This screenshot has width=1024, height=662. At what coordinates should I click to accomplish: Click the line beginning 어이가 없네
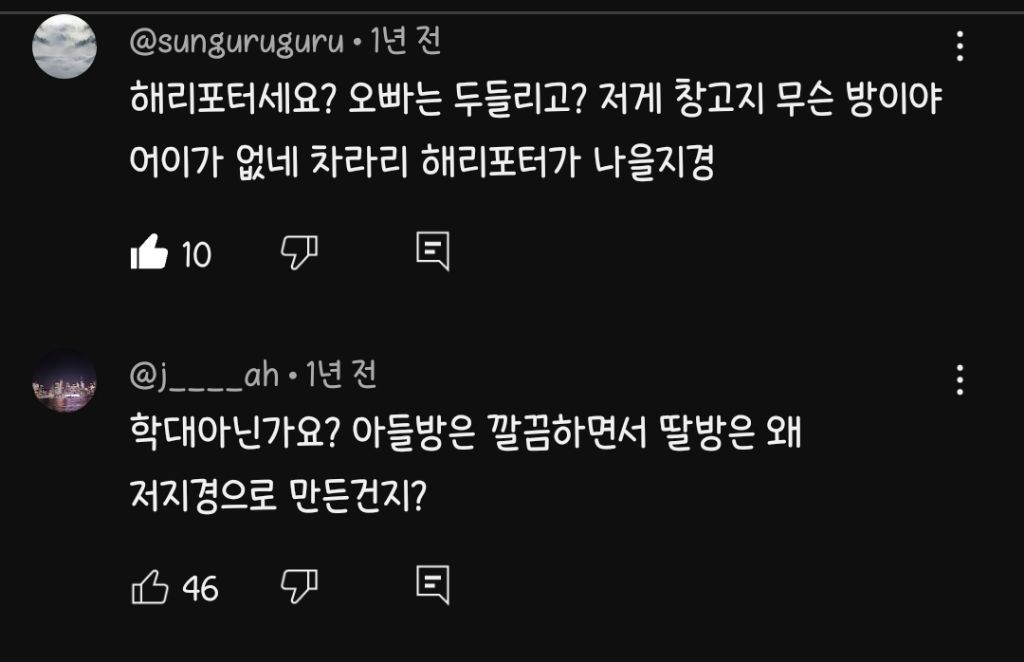pos(421,161)
